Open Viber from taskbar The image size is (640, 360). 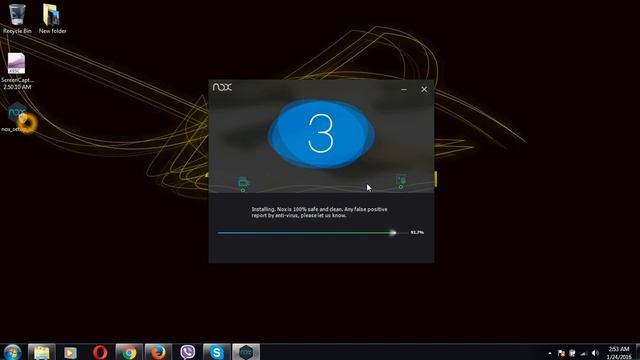187,352
